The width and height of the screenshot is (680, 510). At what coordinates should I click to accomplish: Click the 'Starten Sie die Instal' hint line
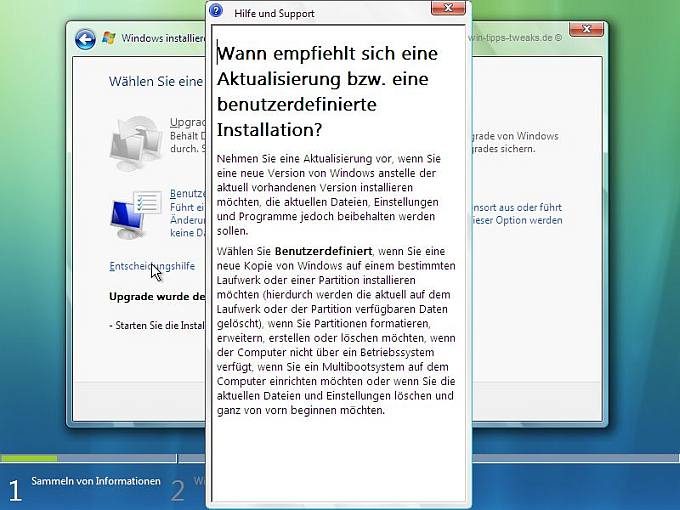pos(157,325)
